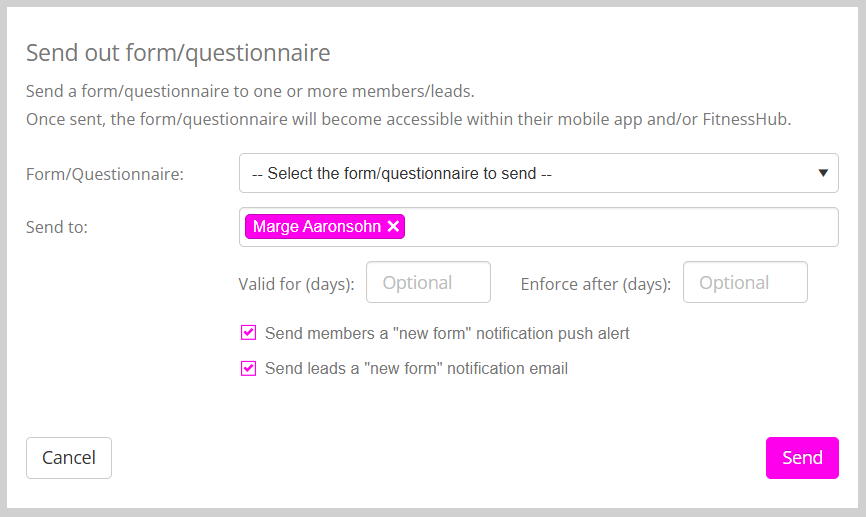The width and height of the screenshot is (866, 517).
Task: Focus the "Enforce after (days)" input field
Action: (x=745, y=283)
